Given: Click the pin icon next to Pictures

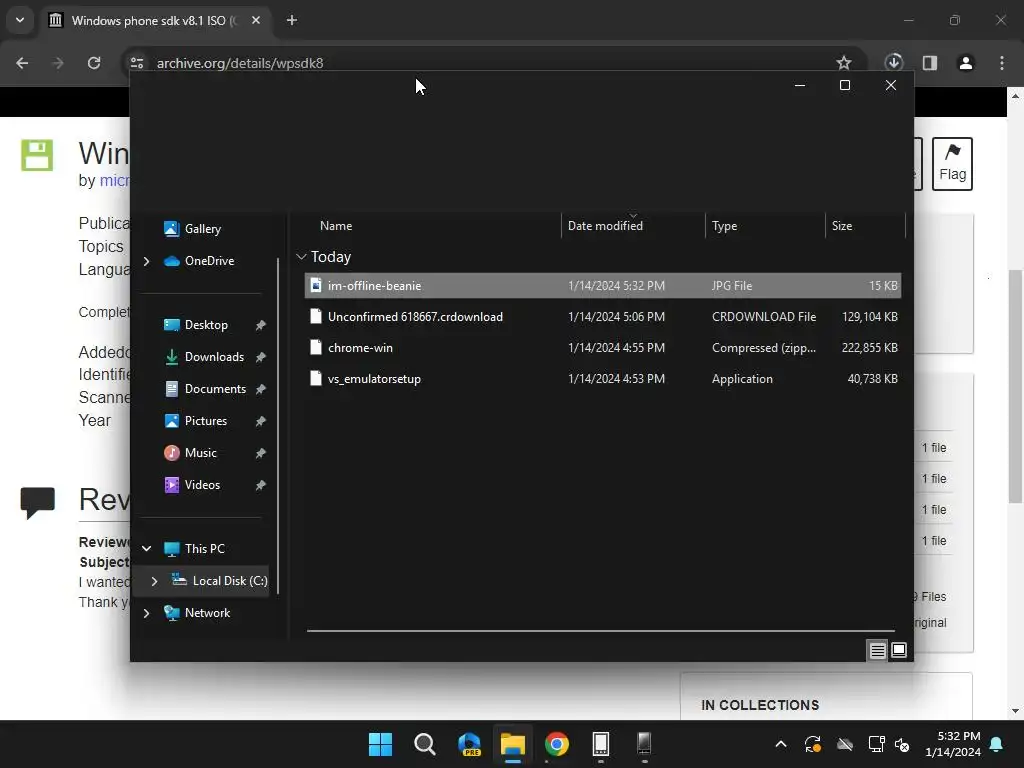Looking at the screenshot, I should click(261, 421).
